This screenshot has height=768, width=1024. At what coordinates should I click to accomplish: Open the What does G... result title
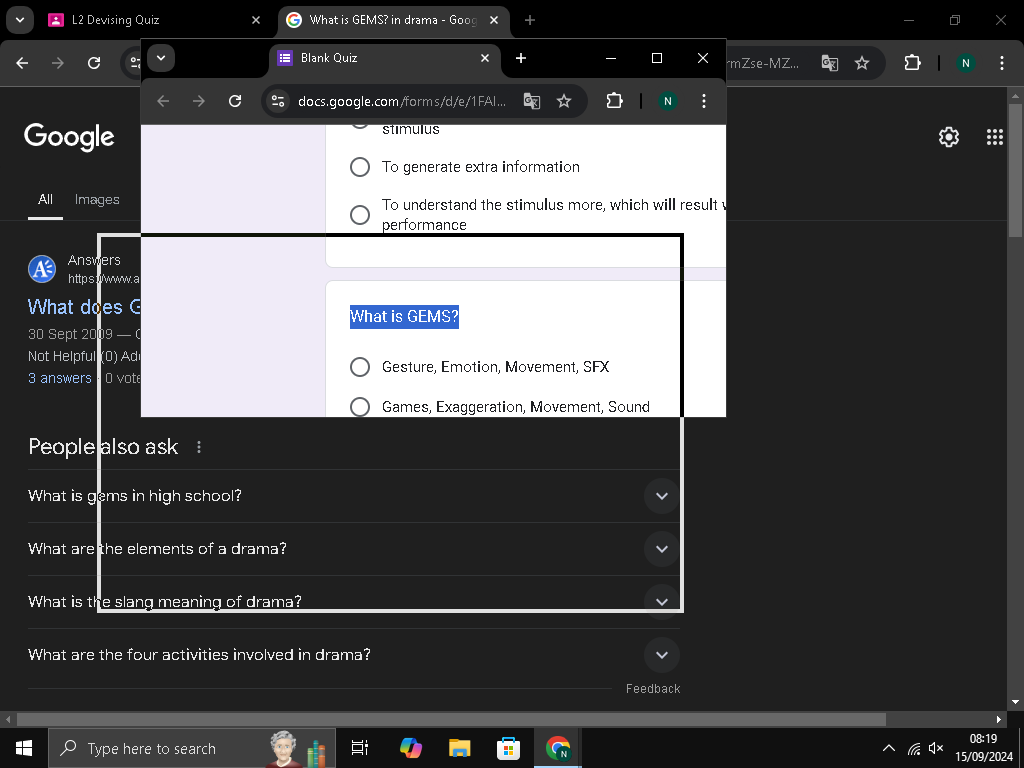[84, 307]
